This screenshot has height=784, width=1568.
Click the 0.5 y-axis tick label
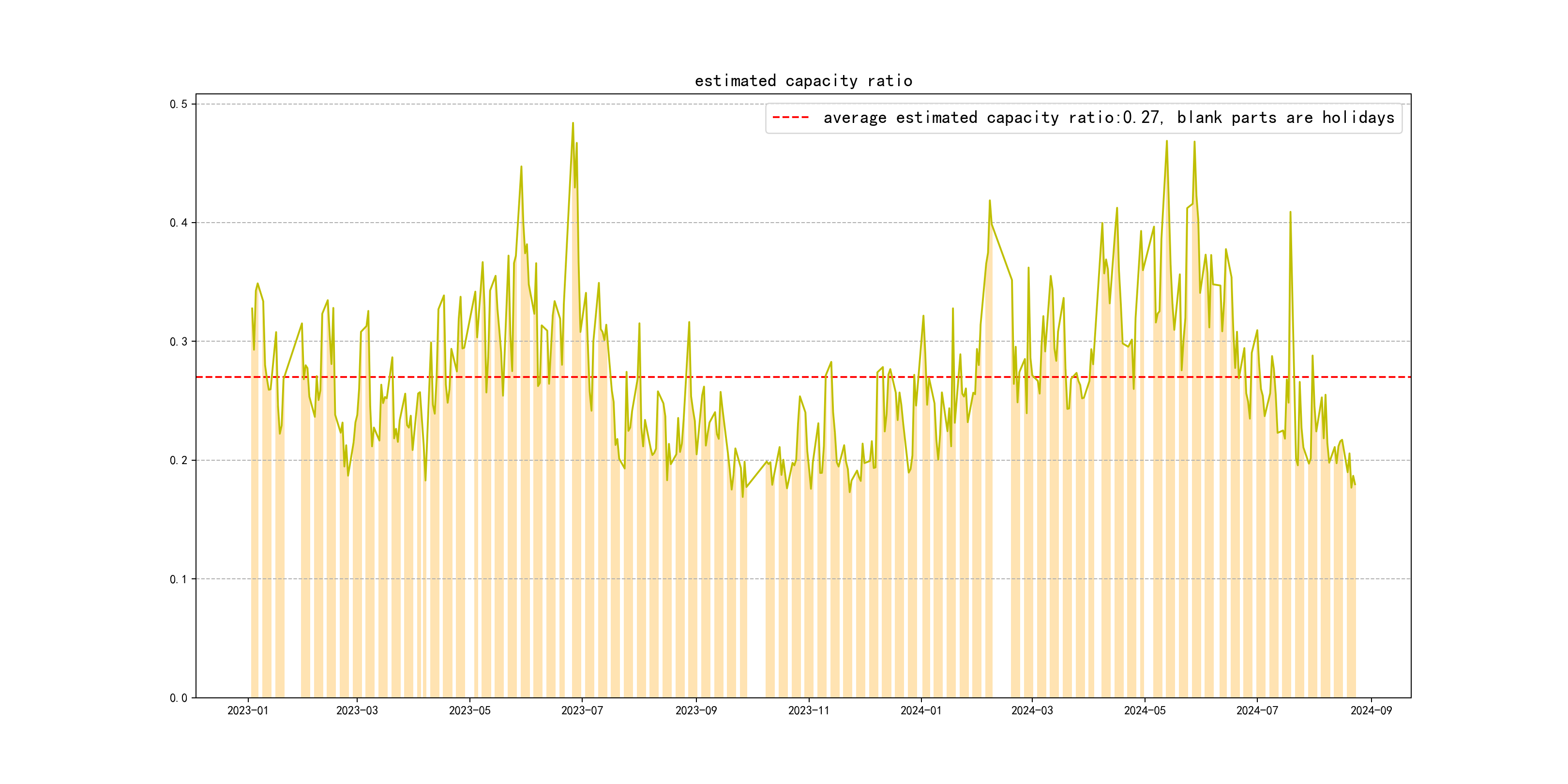coord(179,104)
